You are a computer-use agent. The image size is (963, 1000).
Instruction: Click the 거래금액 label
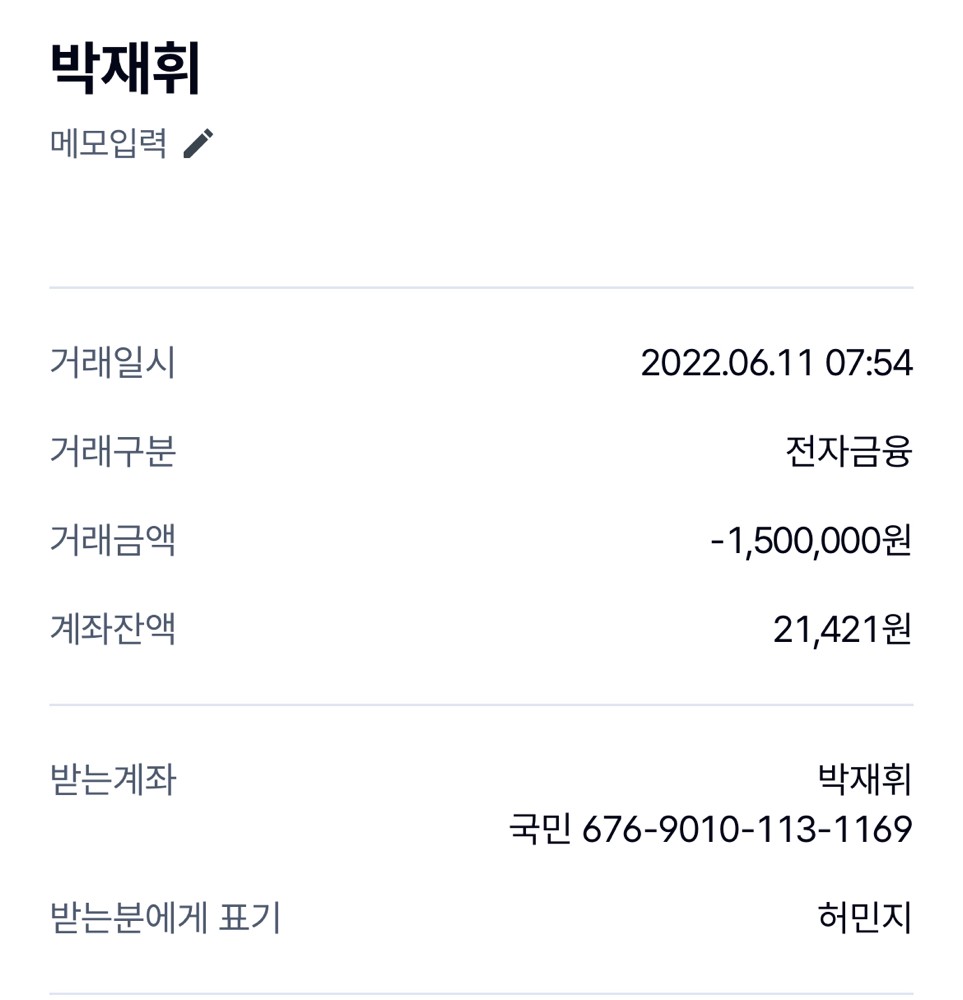[x=113, y=540]
